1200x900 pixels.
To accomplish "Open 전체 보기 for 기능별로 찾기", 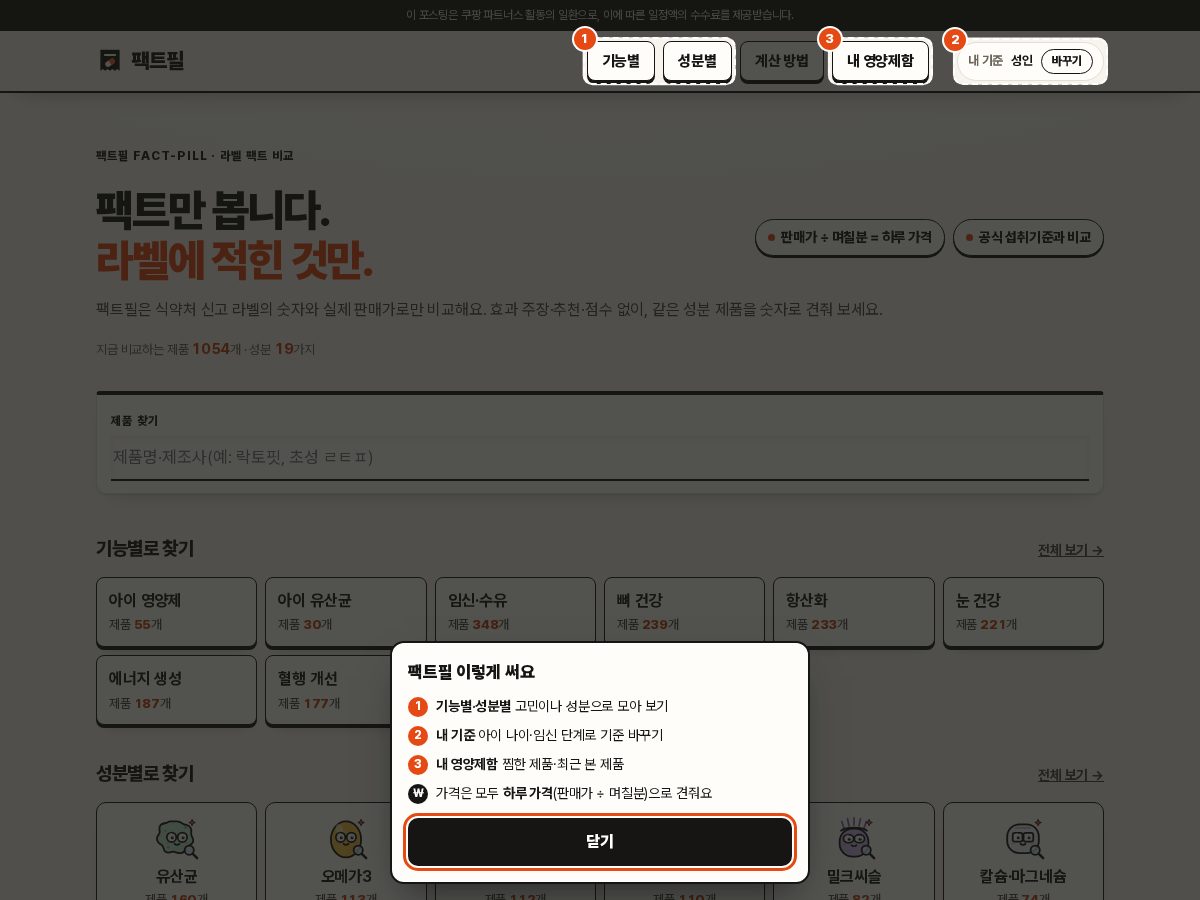I will (1070, 550).
